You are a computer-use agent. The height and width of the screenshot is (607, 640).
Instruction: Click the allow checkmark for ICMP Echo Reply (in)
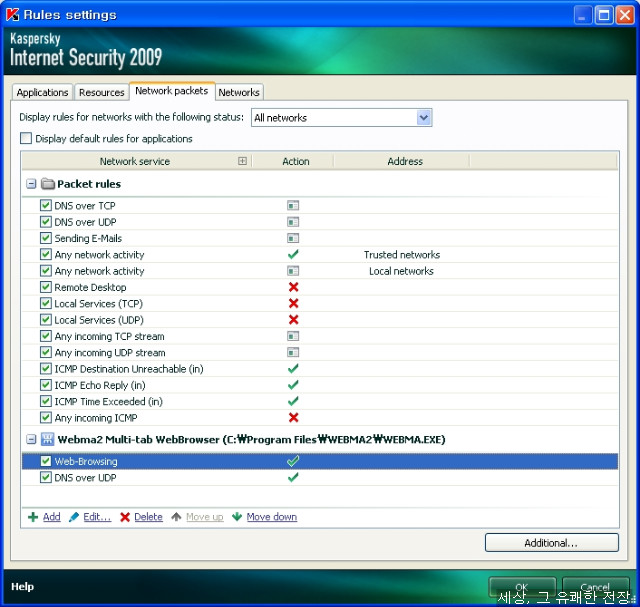[293, 385]
